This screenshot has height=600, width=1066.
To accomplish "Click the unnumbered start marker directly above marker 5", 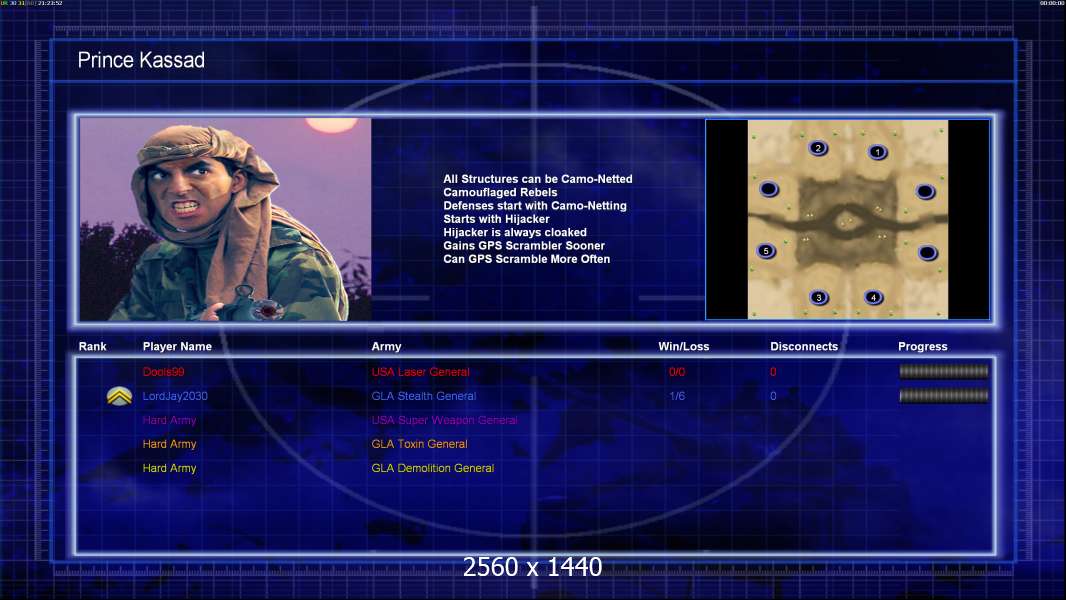I will tap(769, 189).
